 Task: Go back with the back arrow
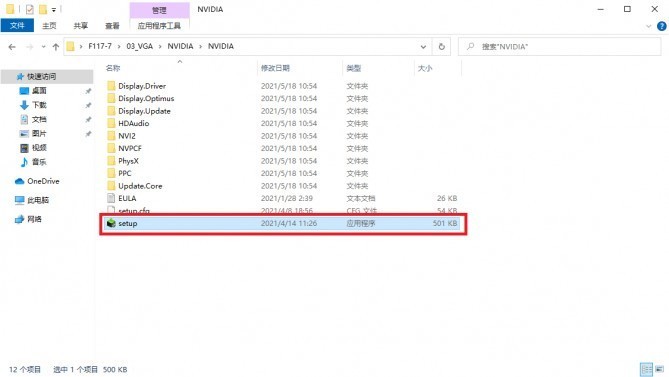tap(12, 46)
